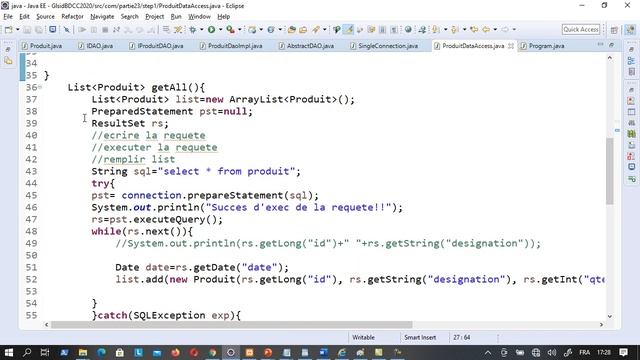640x360 pixels.
Task: Expand the Previous Annotation dropdown arrow
Action: pos(464,30)
